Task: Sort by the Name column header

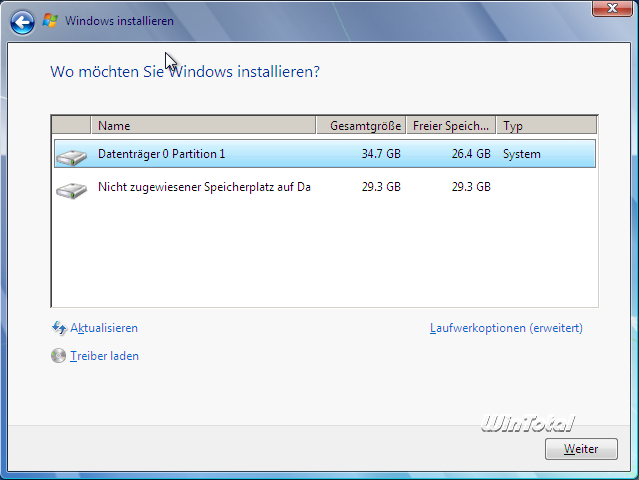Action: coord(203,126)
